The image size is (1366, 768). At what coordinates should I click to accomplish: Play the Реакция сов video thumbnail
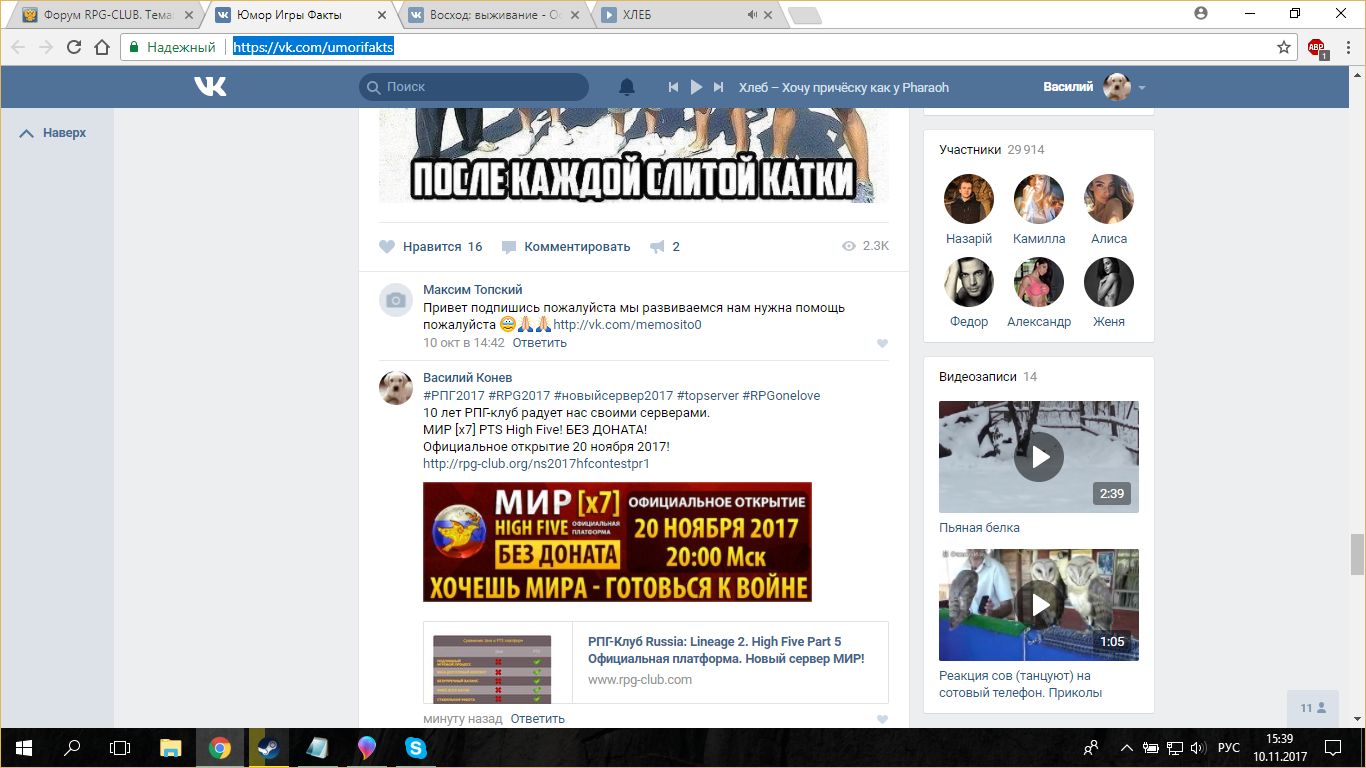tap(1039, 605)
